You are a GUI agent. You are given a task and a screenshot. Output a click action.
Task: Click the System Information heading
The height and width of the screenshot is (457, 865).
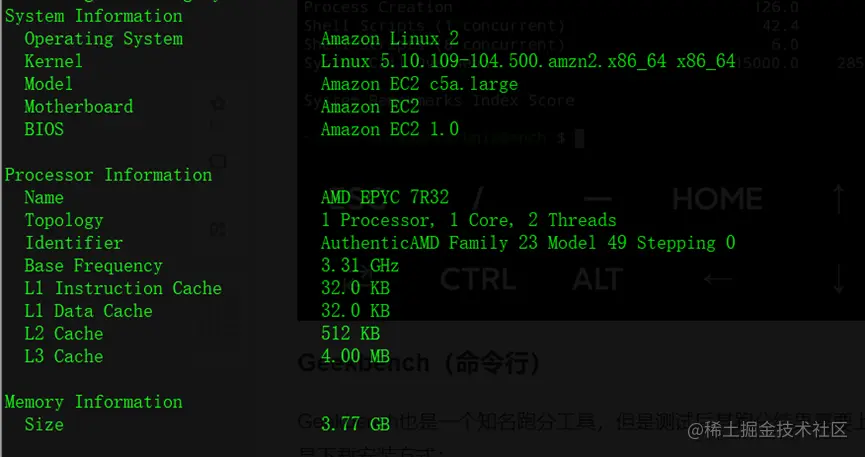click(94, 16)
